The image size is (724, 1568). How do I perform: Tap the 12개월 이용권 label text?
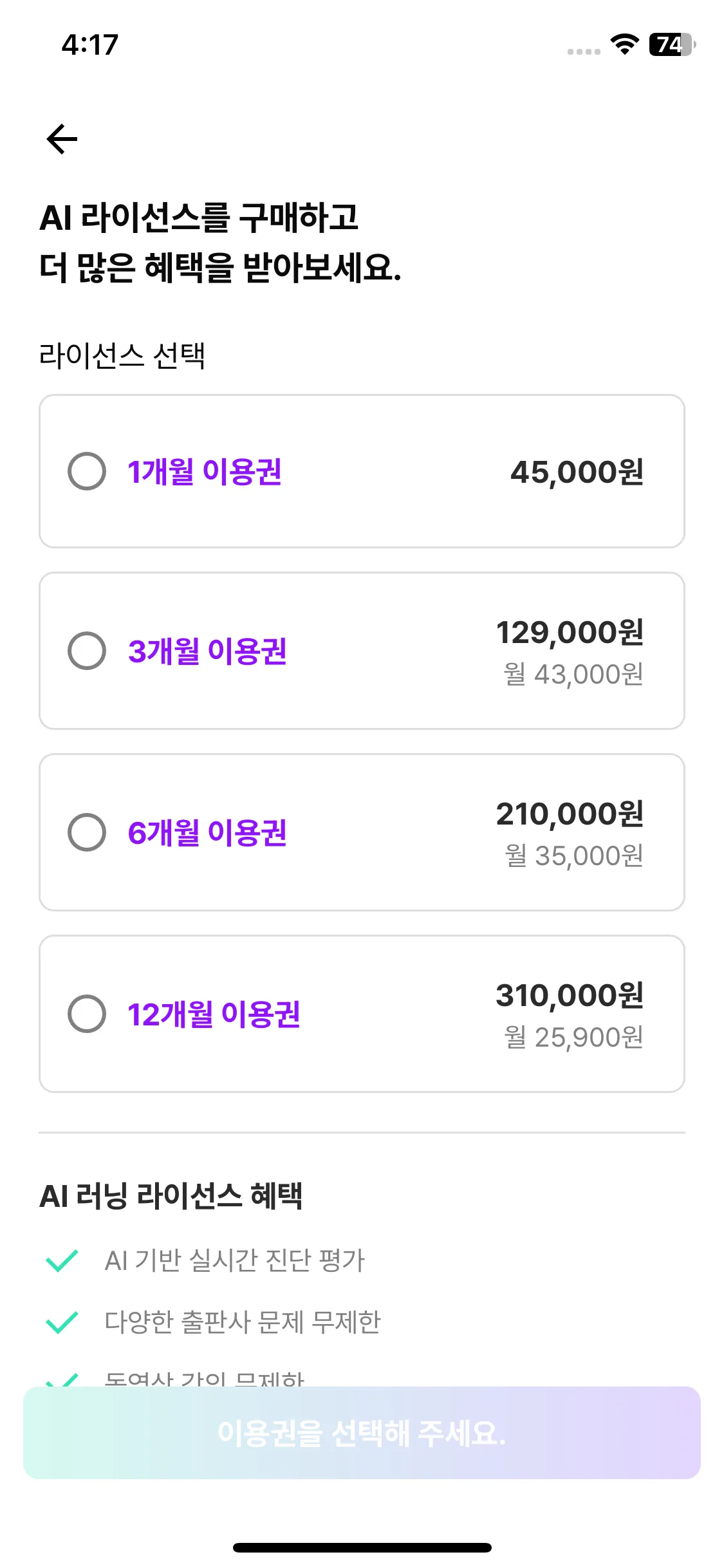[214, 1014]
